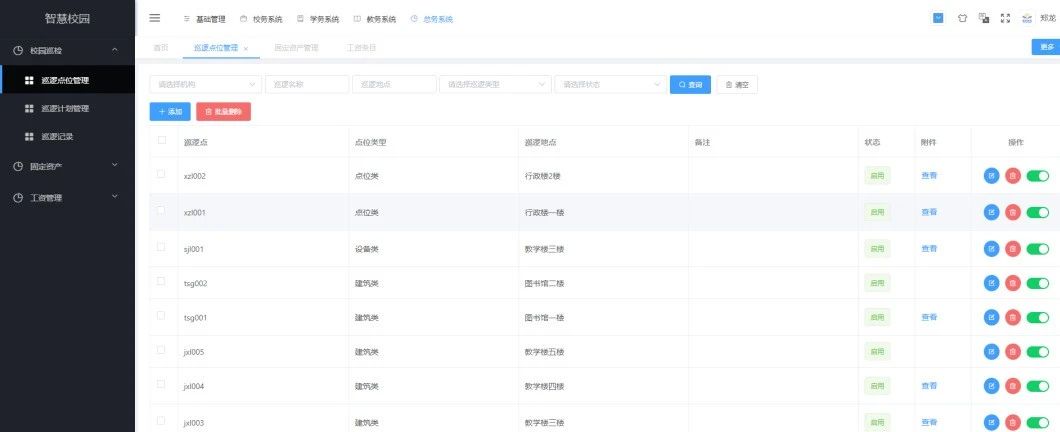Click the blue 添加 button
The height and width of the screenshot is (432, 1060).
pos(170,112)
